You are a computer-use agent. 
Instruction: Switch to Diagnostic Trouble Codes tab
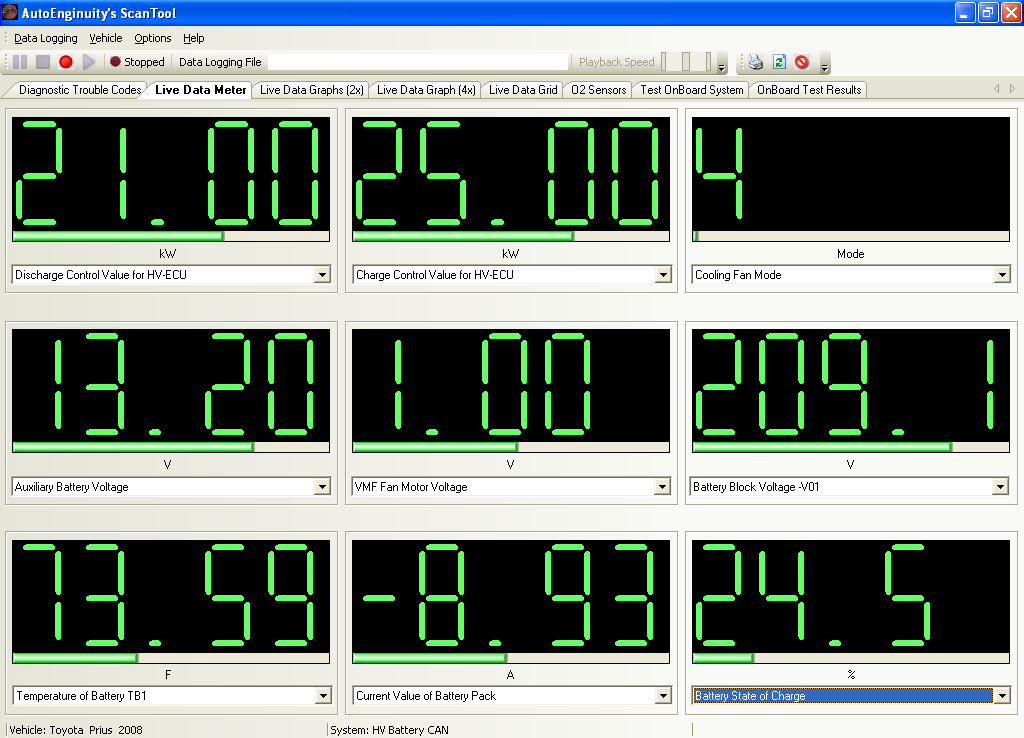pos(79,90)
